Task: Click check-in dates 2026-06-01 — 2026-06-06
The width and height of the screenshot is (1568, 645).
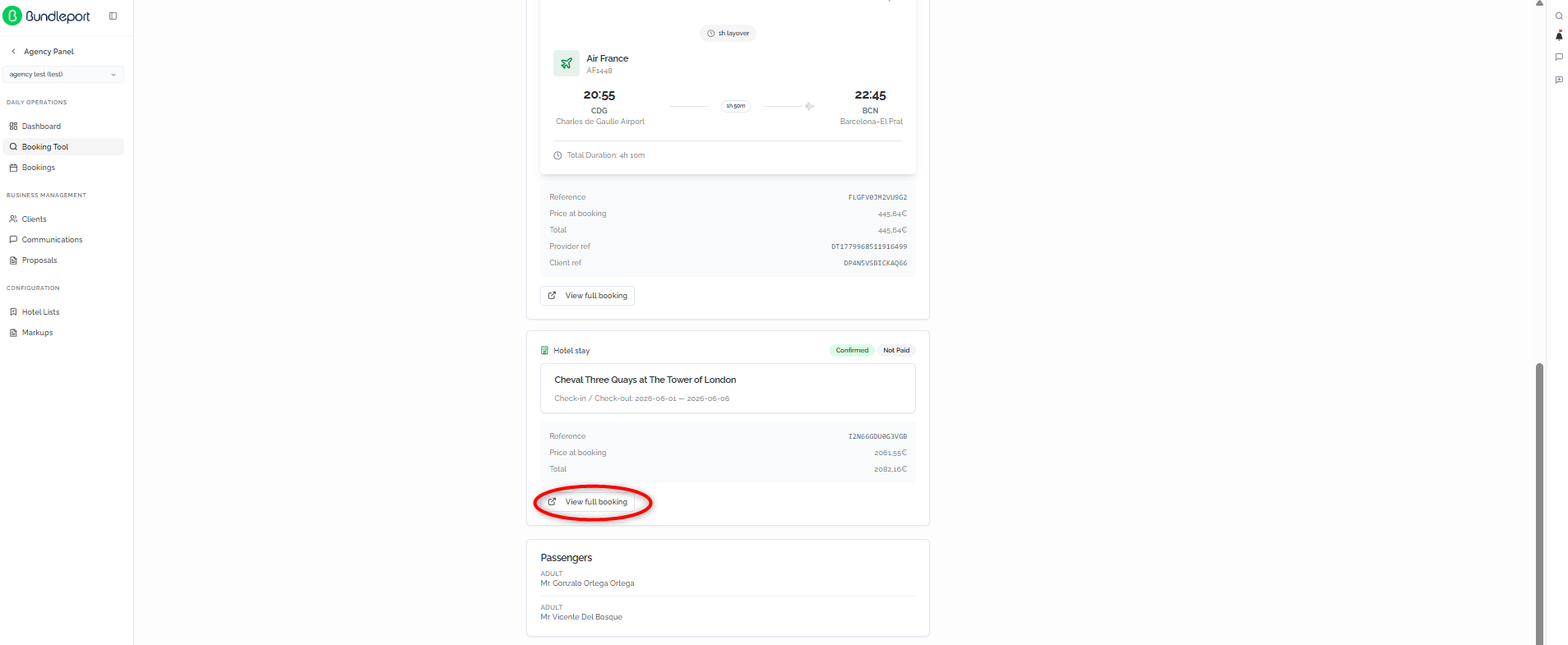Action: pyautogui.click(x=682, y=399)
